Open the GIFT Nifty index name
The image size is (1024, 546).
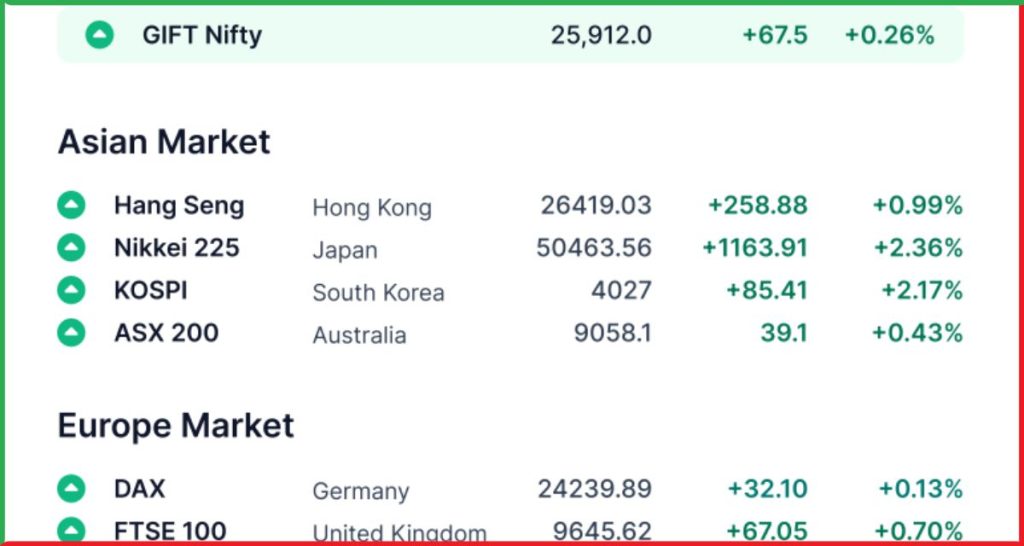tap(202, 36)
